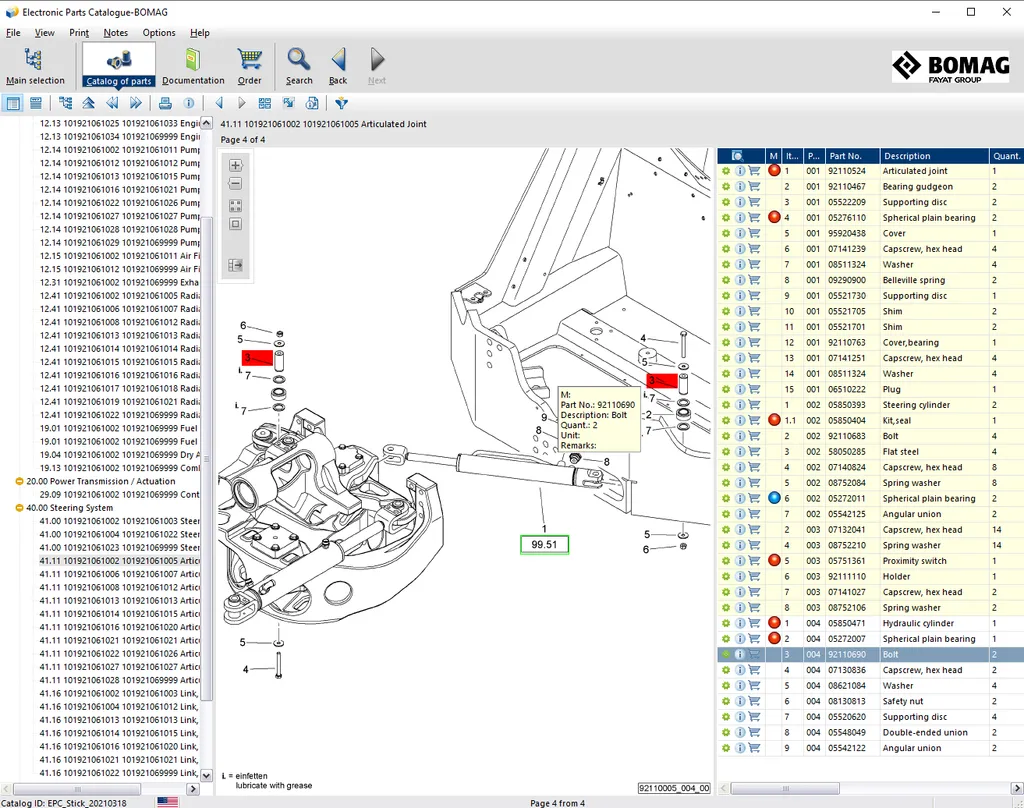Open Main selection in the top toolbar
This screenshot has width=1024, height=808.
35,66
